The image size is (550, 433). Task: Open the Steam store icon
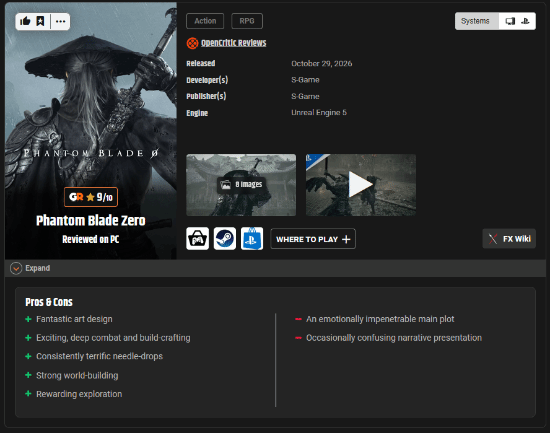point(225,239)
